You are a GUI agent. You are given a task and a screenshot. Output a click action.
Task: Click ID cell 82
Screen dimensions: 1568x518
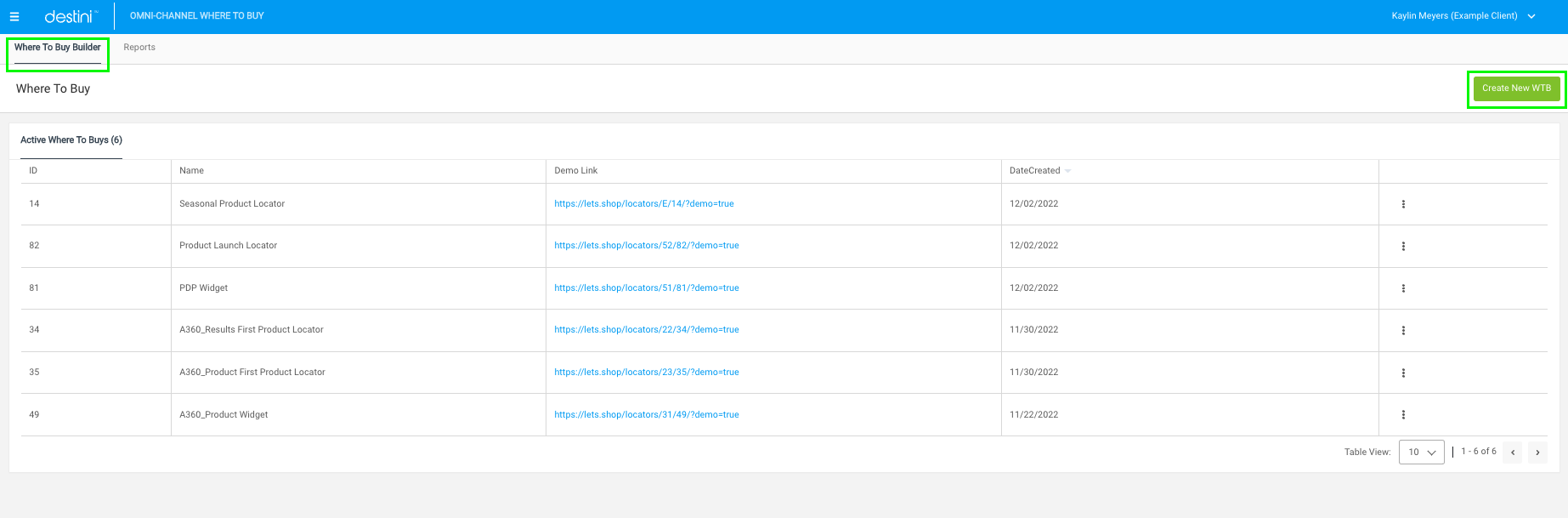point(34,246)
